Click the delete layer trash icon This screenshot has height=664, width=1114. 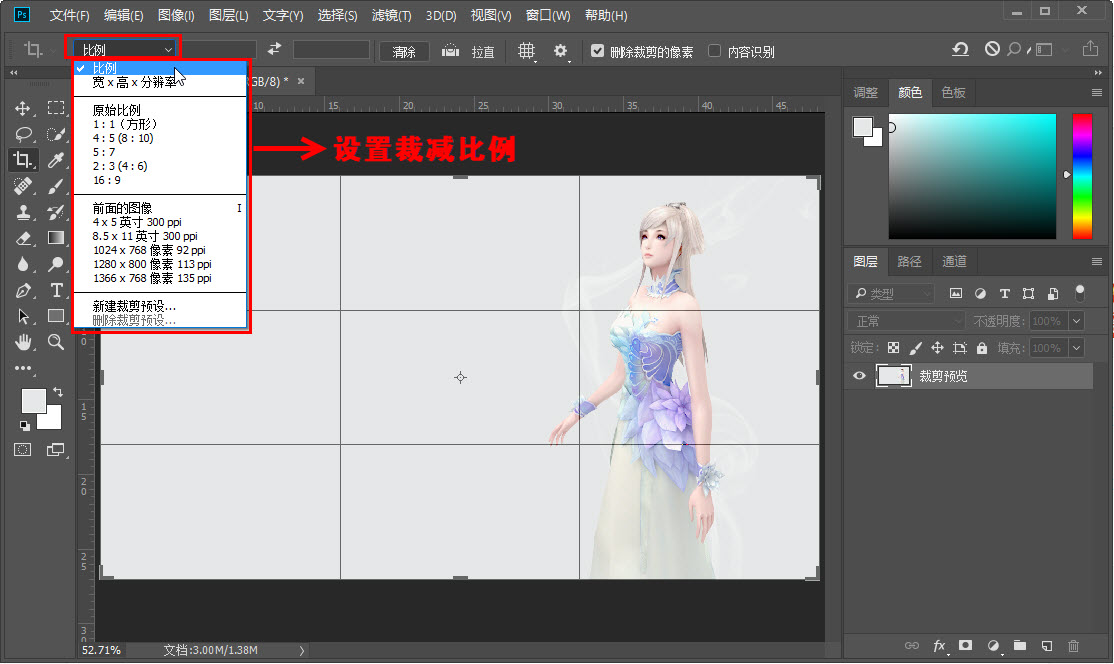click(1074, 646)
